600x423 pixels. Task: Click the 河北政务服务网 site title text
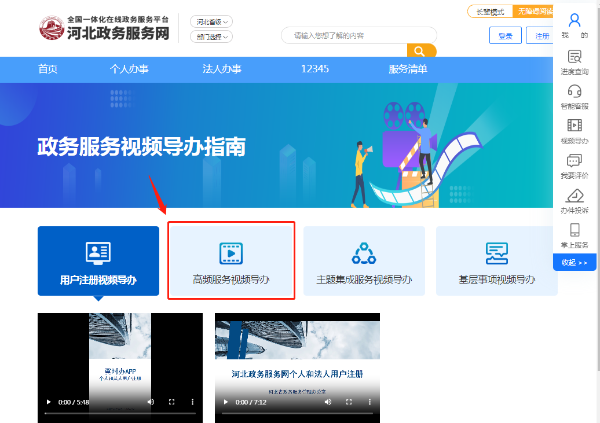tap(118, 33)
